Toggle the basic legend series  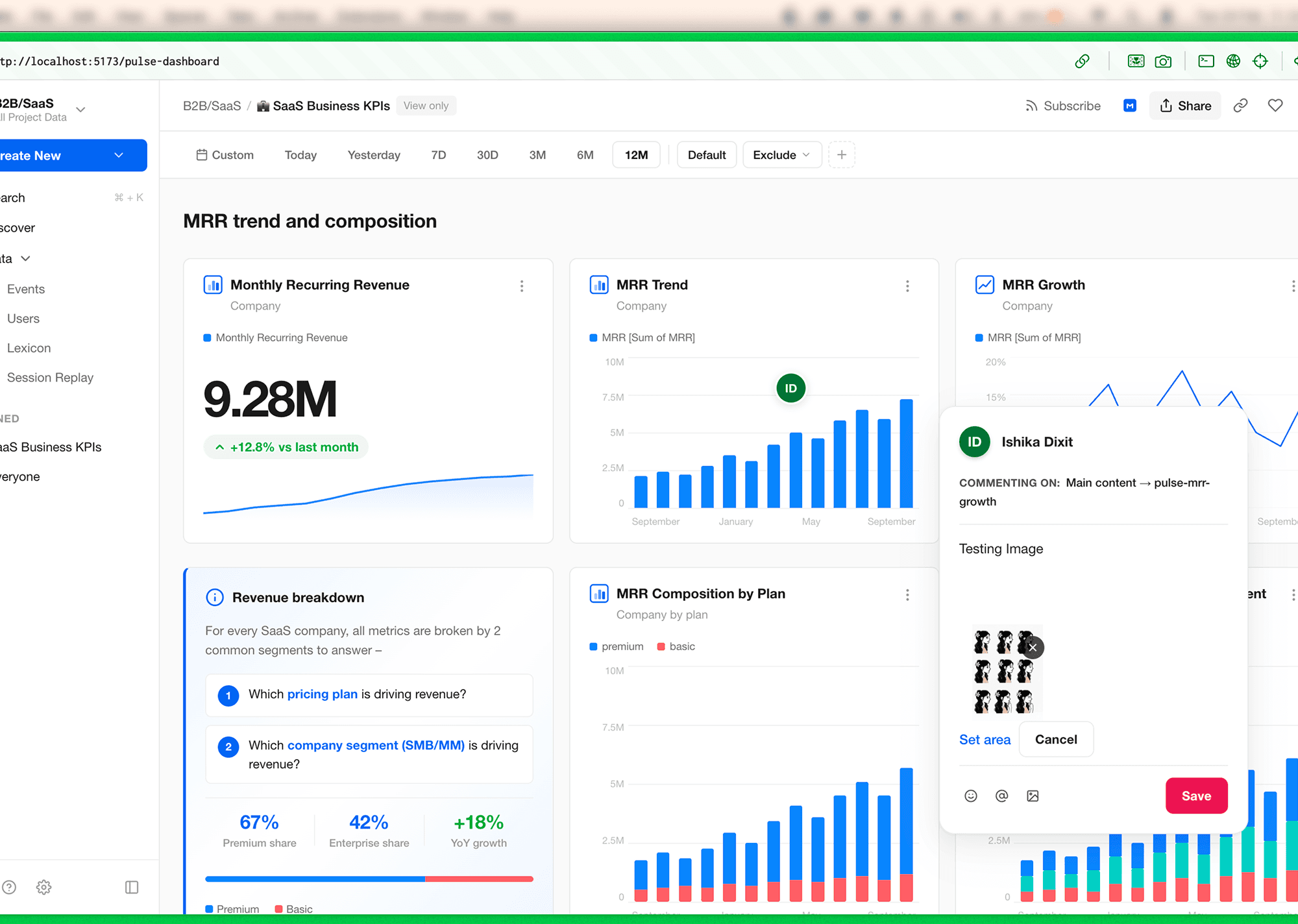pyautogui.click(x=676, y=646)
